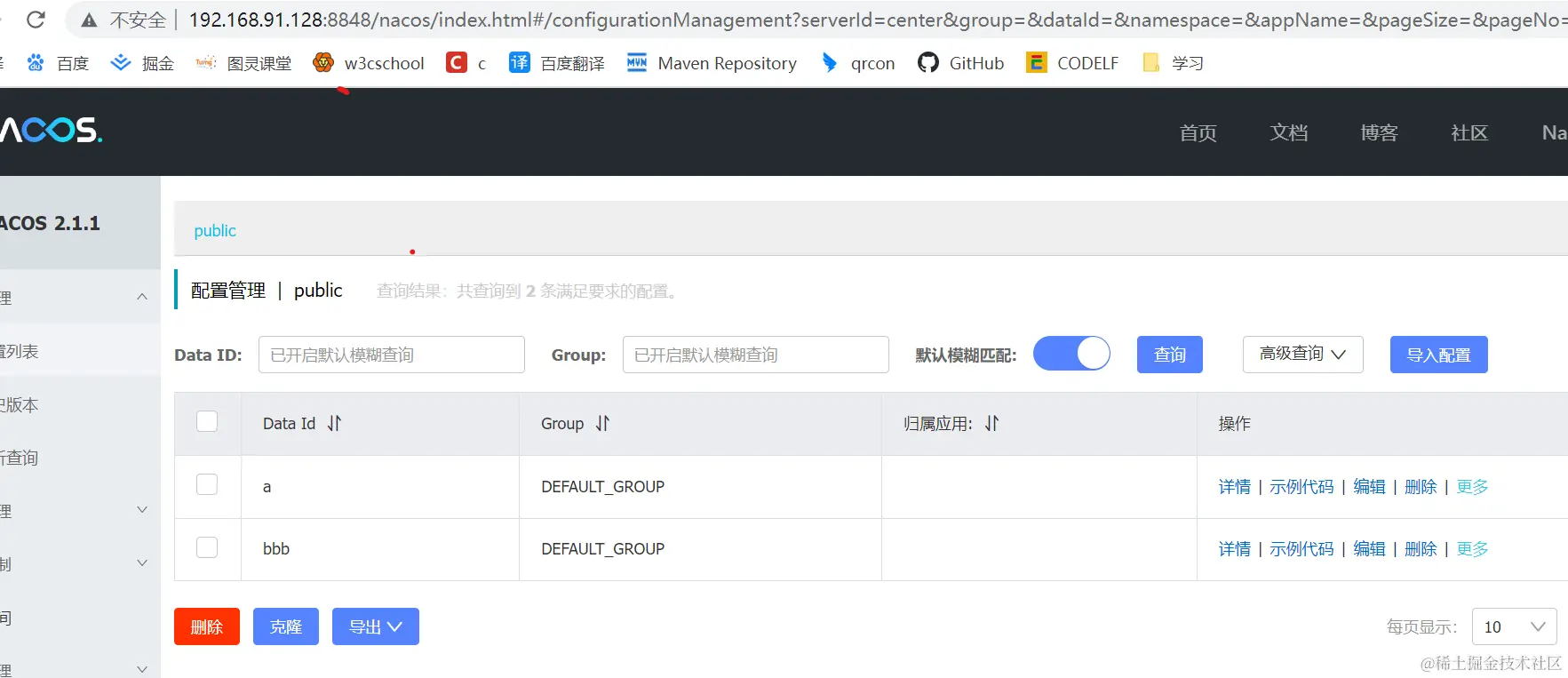The height and width of the screenshot is (678, 1568).
Task: Toggle the 默认模糊匹配 switch
Action: click(1071, 354)
